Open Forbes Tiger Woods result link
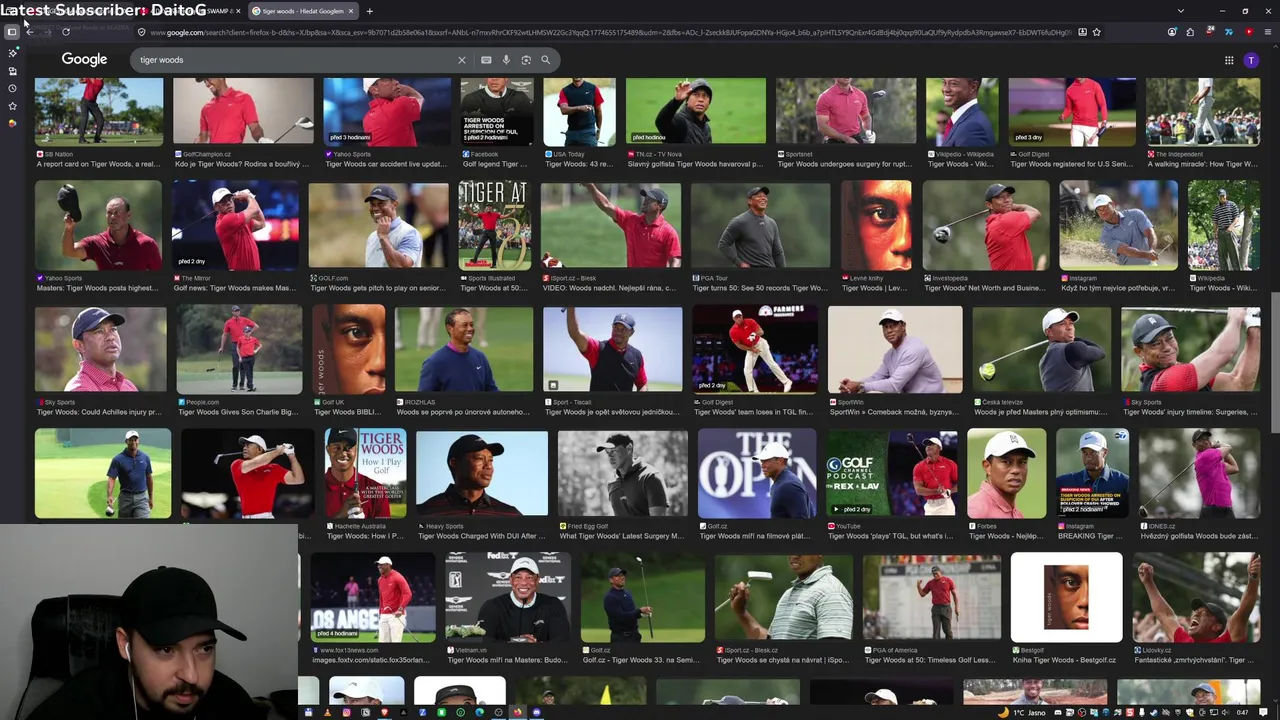Viewport: 1280px width, 720px height. pos(1006,536)
